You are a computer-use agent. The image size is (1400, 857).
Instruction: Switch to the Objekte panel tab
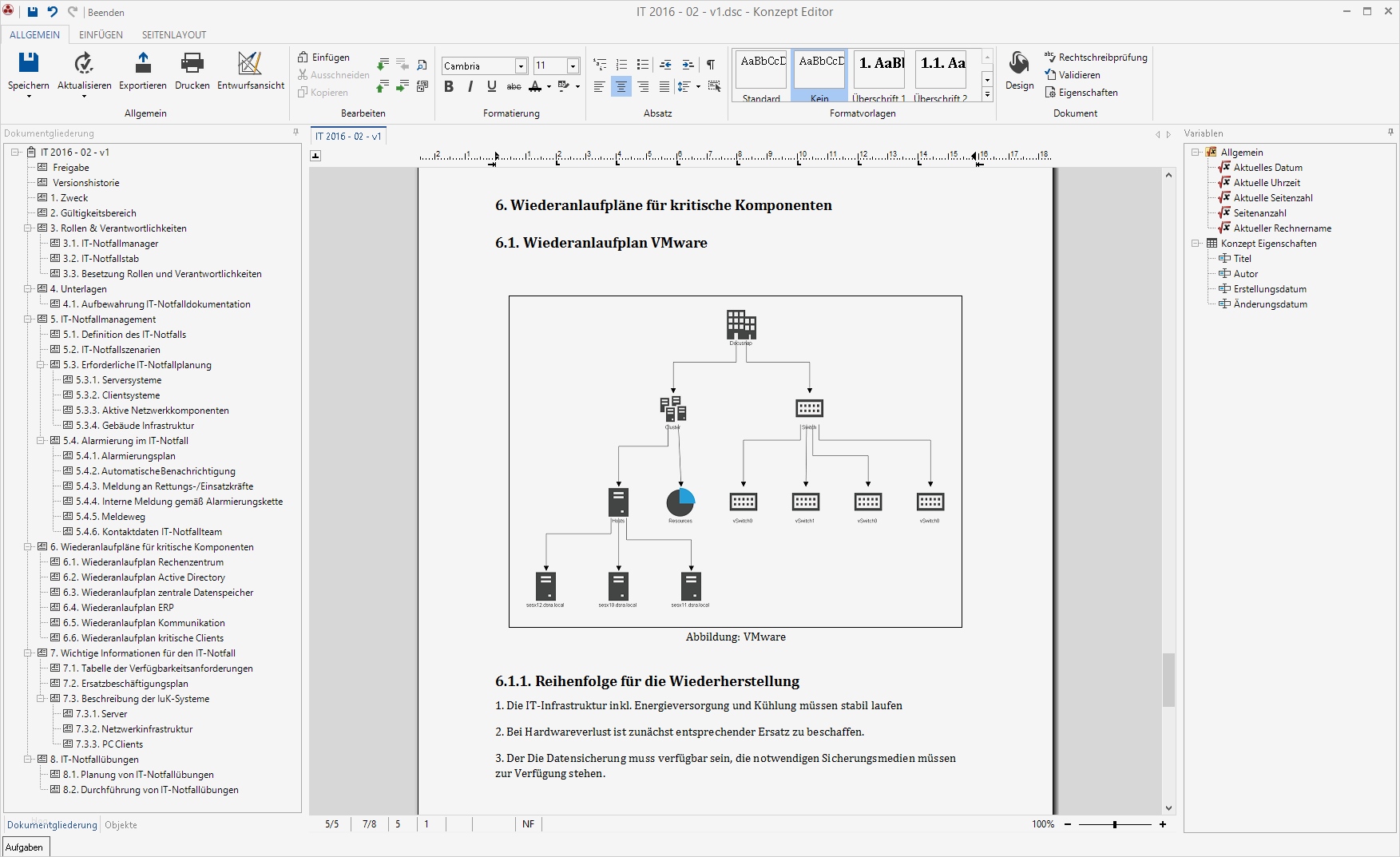[x=121, y=825]
